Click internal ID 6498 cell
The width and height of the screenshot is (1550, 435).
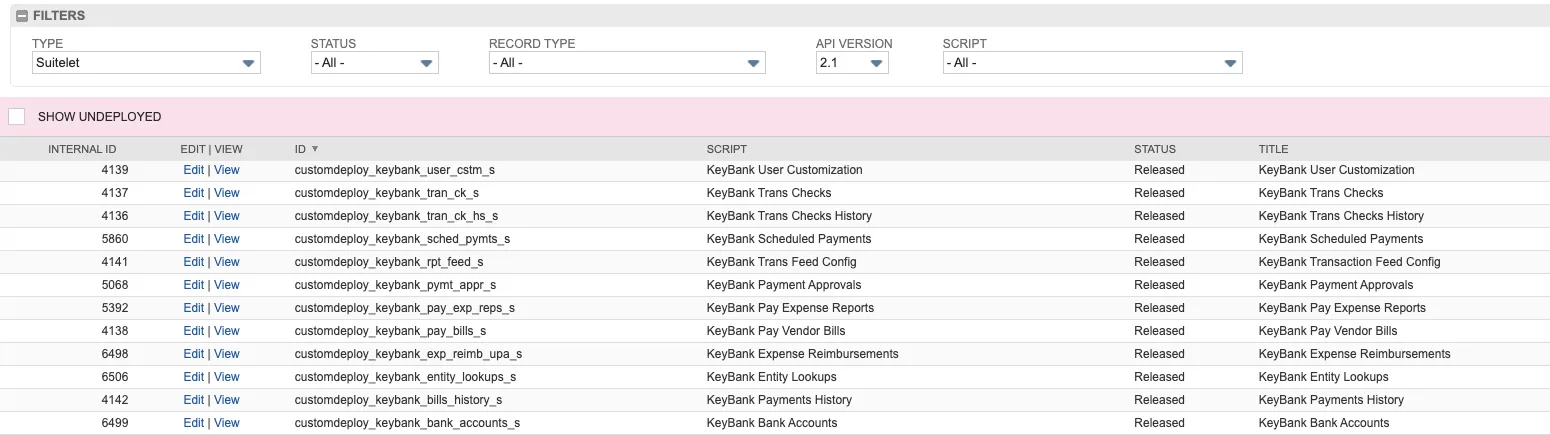click(x=115, y=354)
